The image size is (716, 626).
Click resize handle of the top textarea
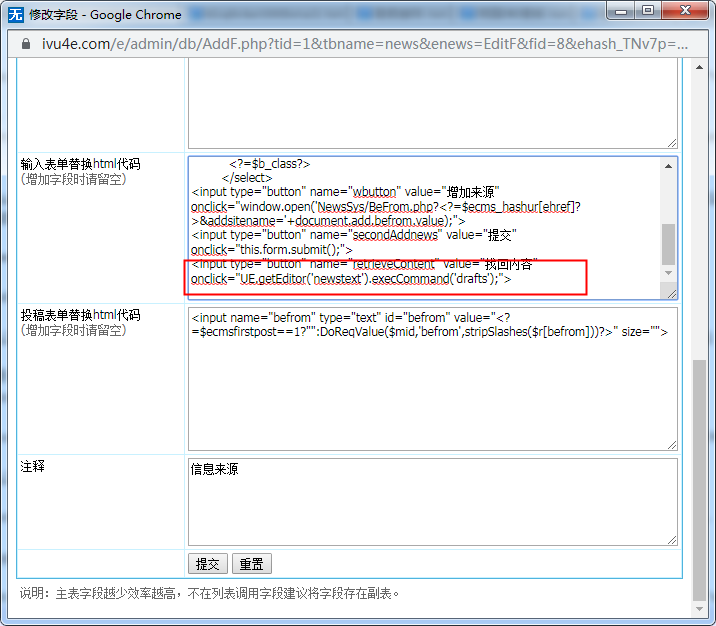coord(672,143)
